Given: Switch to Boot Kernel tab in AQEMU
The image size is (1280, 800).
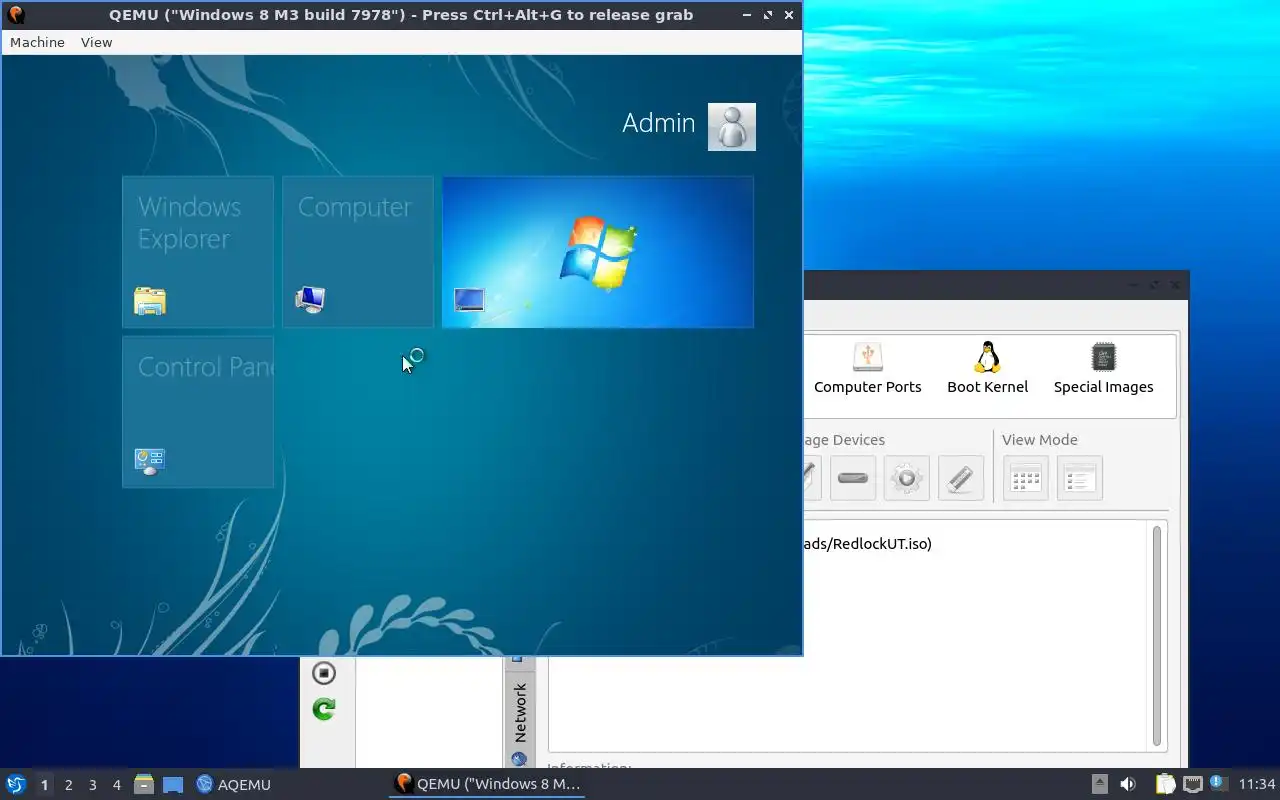Looking at the screenshot, I should tap(988, 369).
